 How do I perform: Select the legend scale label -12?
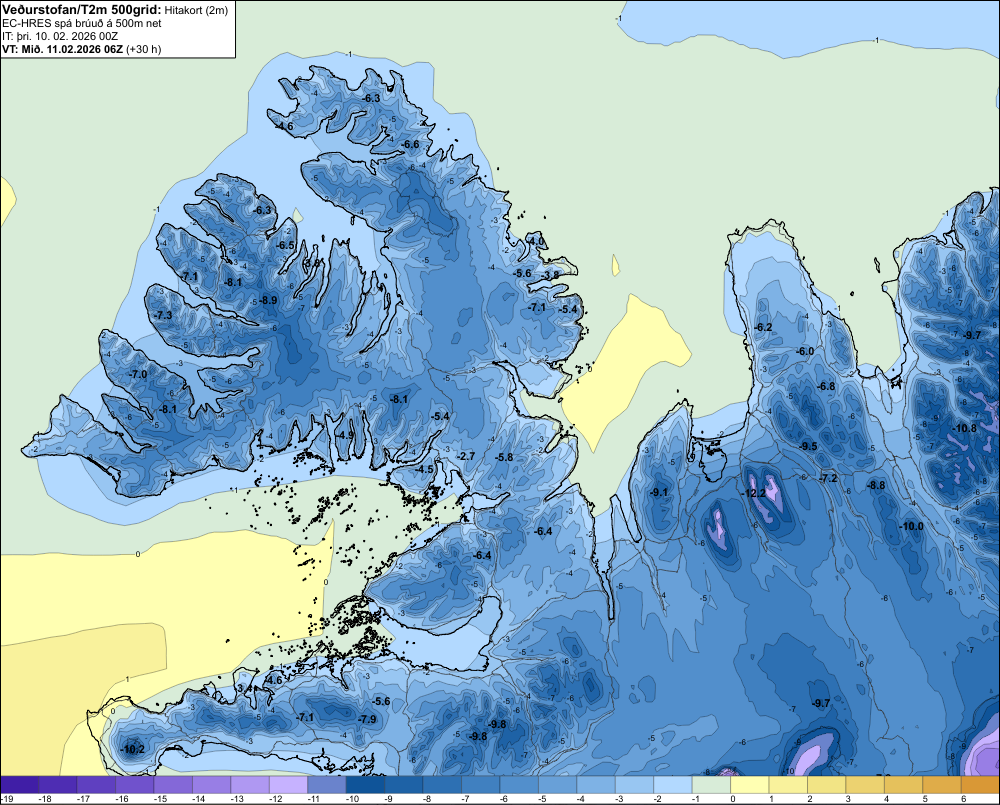(276, 799)
